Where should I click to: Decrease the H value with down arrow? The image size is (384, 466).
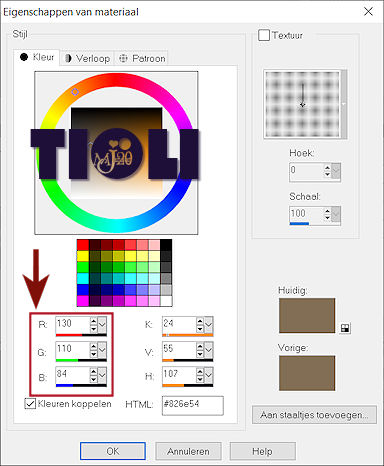200,379
